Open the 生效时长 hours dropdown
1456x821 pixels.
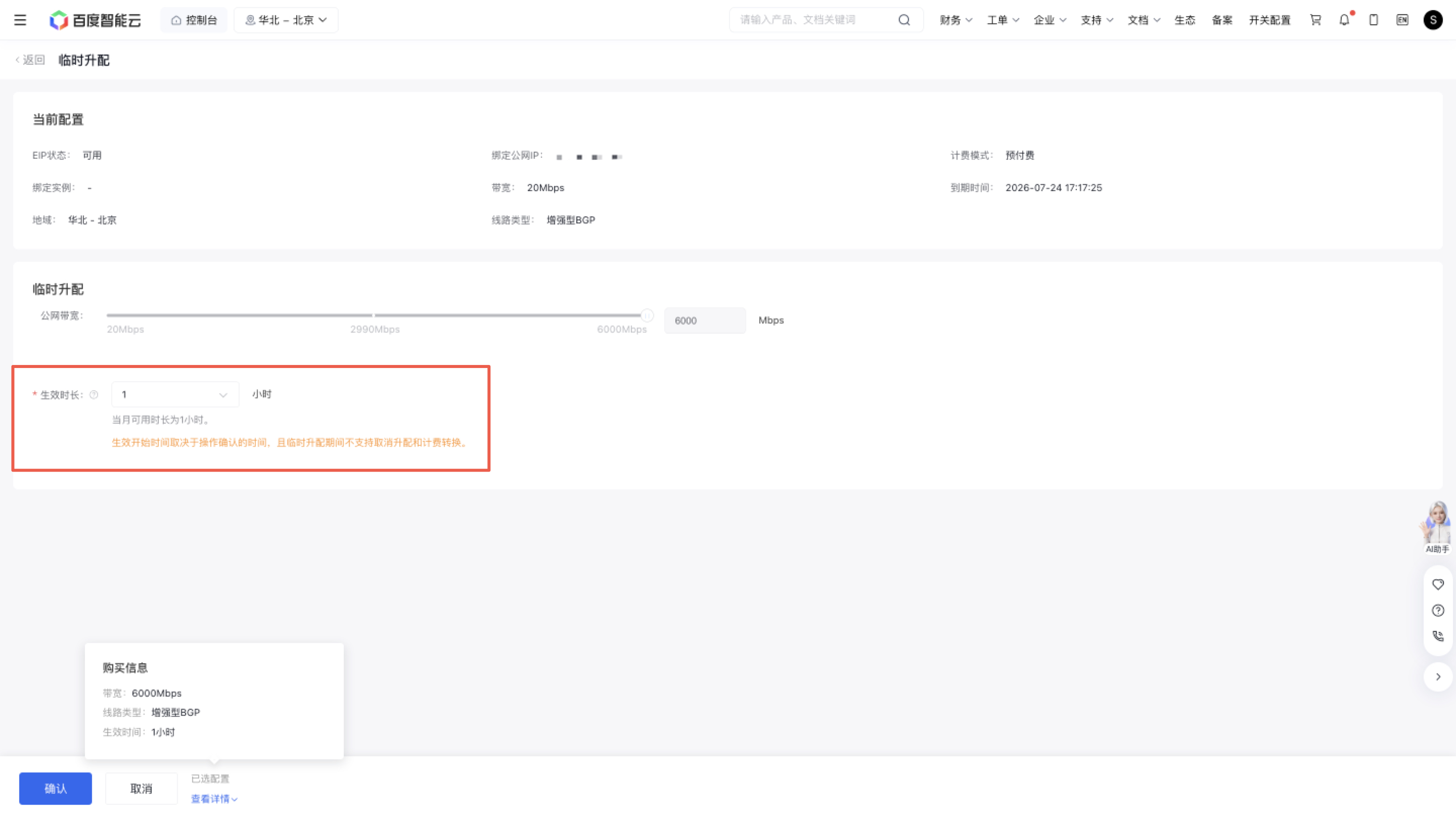point(175,394)
